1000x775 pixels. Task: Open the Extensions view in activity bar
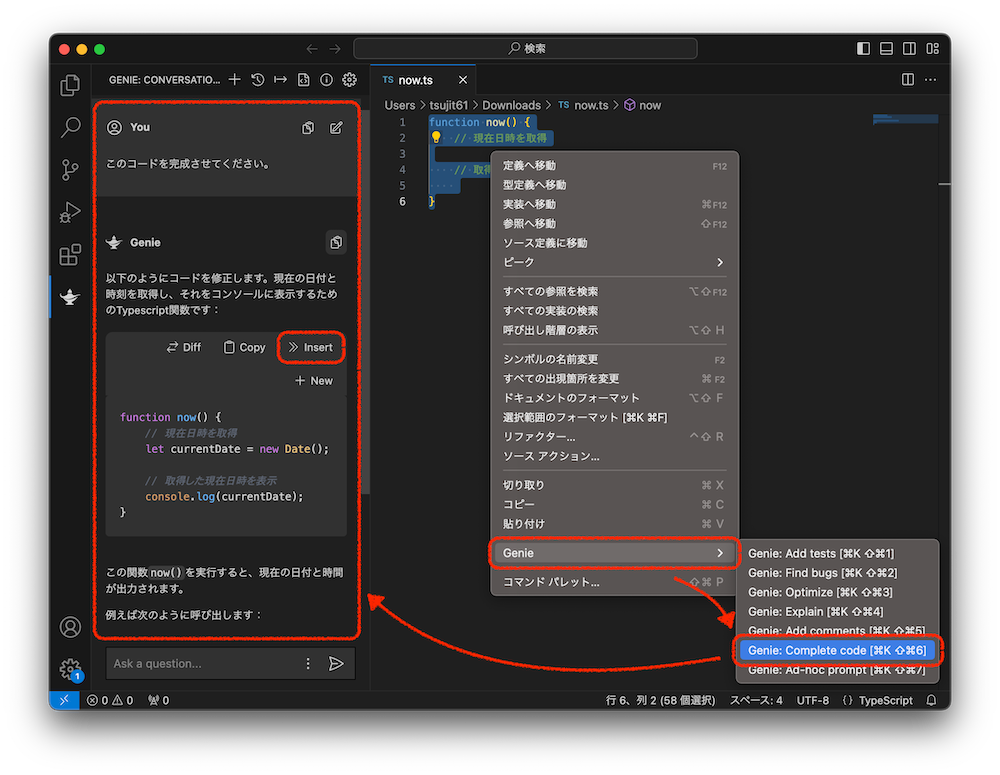tap(70, 255)
